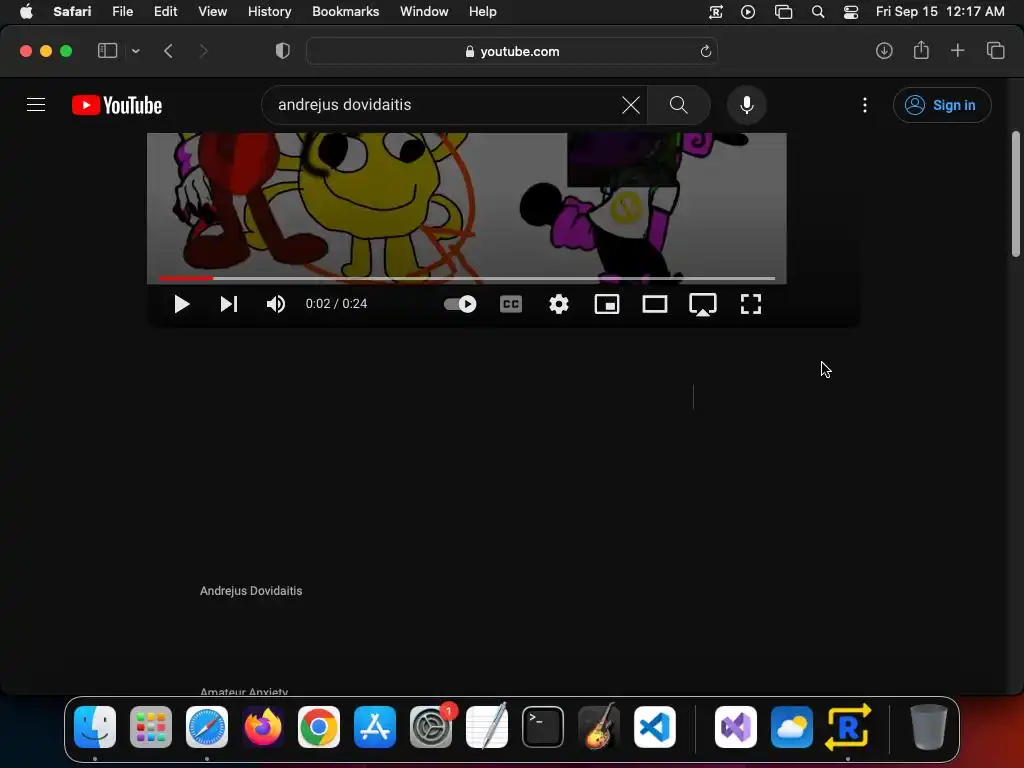Enable miniplayer mode
This screenshot has width=1024, height=768.
coord(607,304)
